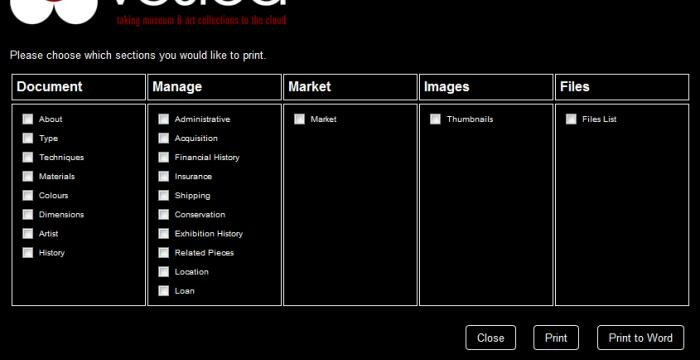700x360 pixels.
Task: Click the Files column header
Action: [x=622, y=87]
